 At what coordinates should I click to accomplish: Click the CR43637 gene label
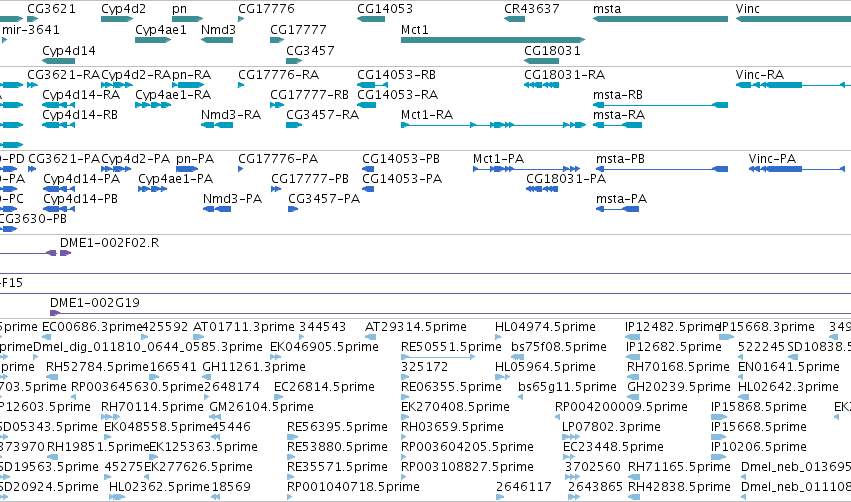pyautogui.click(x=532, y=9)
